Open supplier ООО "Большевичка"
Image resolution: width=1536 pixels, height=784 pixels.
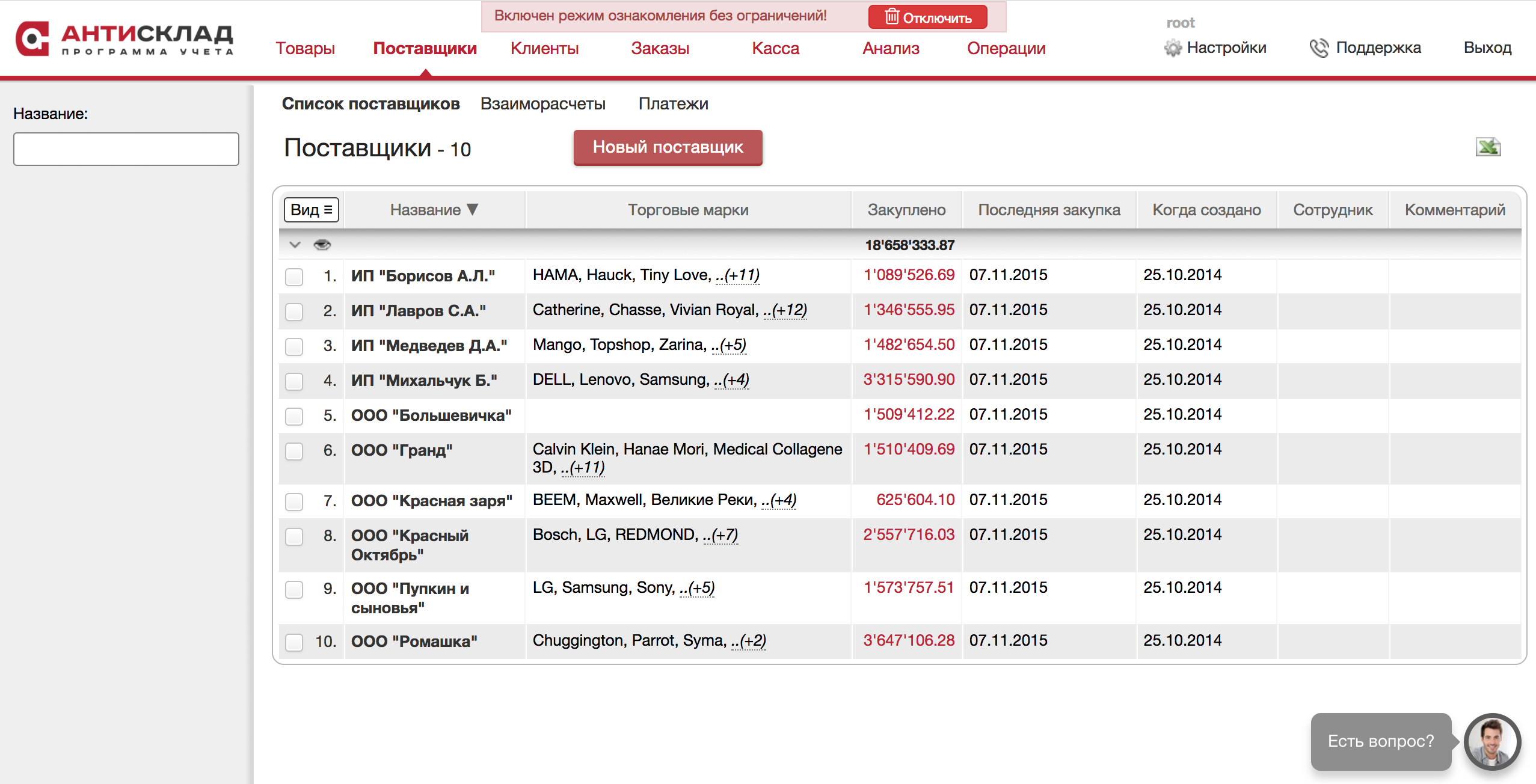point(431,415)
